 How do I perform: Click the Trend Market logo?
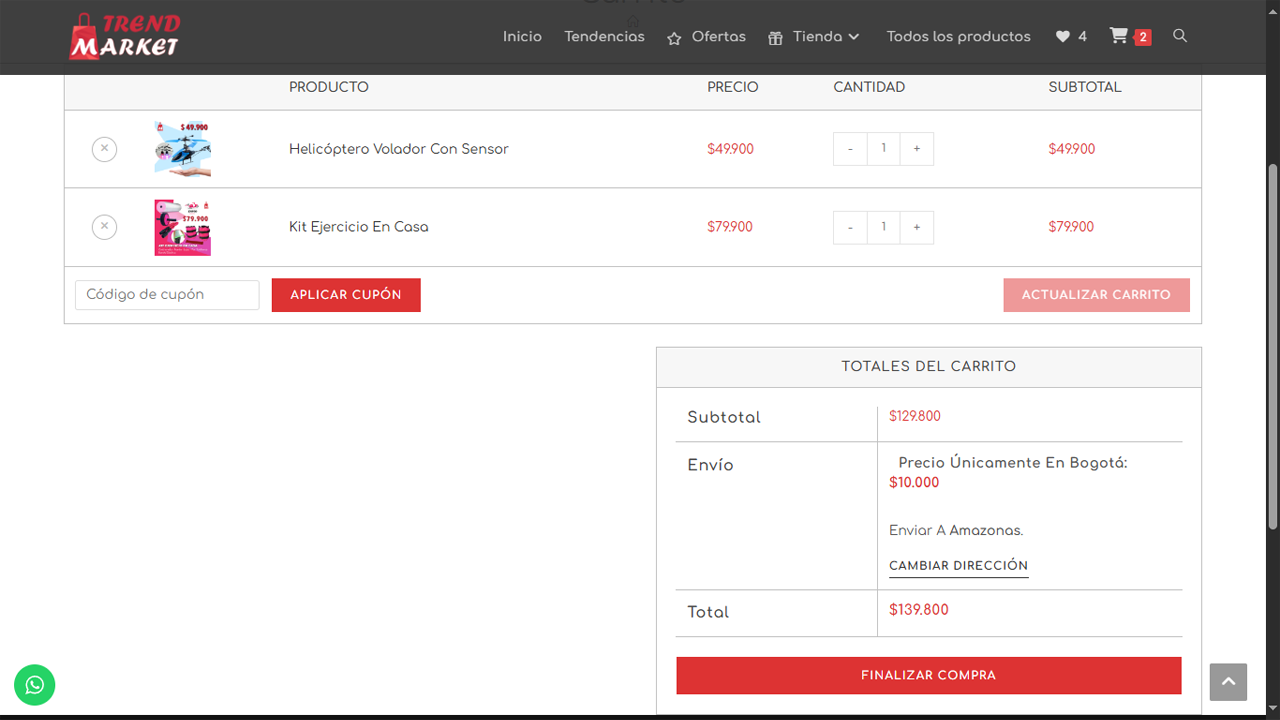click(124, 36)
